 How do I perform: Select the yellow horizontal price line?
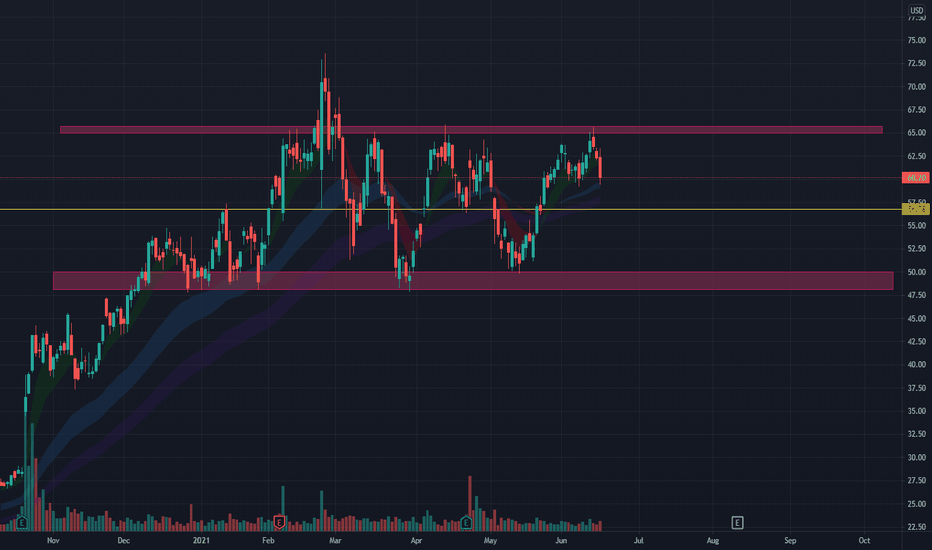tap(451, 209)
